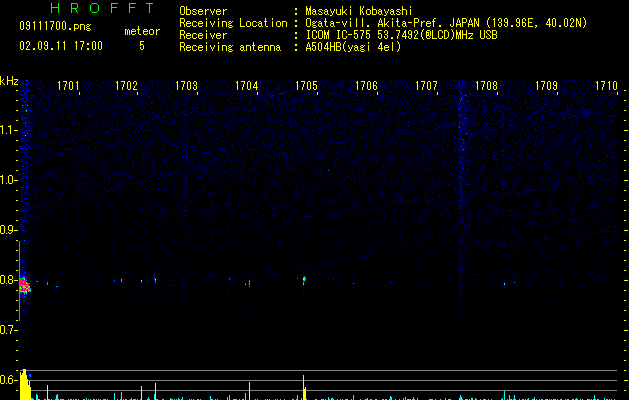Click the 0.8 kHz axis label
This screenshot has height=400, width=629.
click(8, 280)
